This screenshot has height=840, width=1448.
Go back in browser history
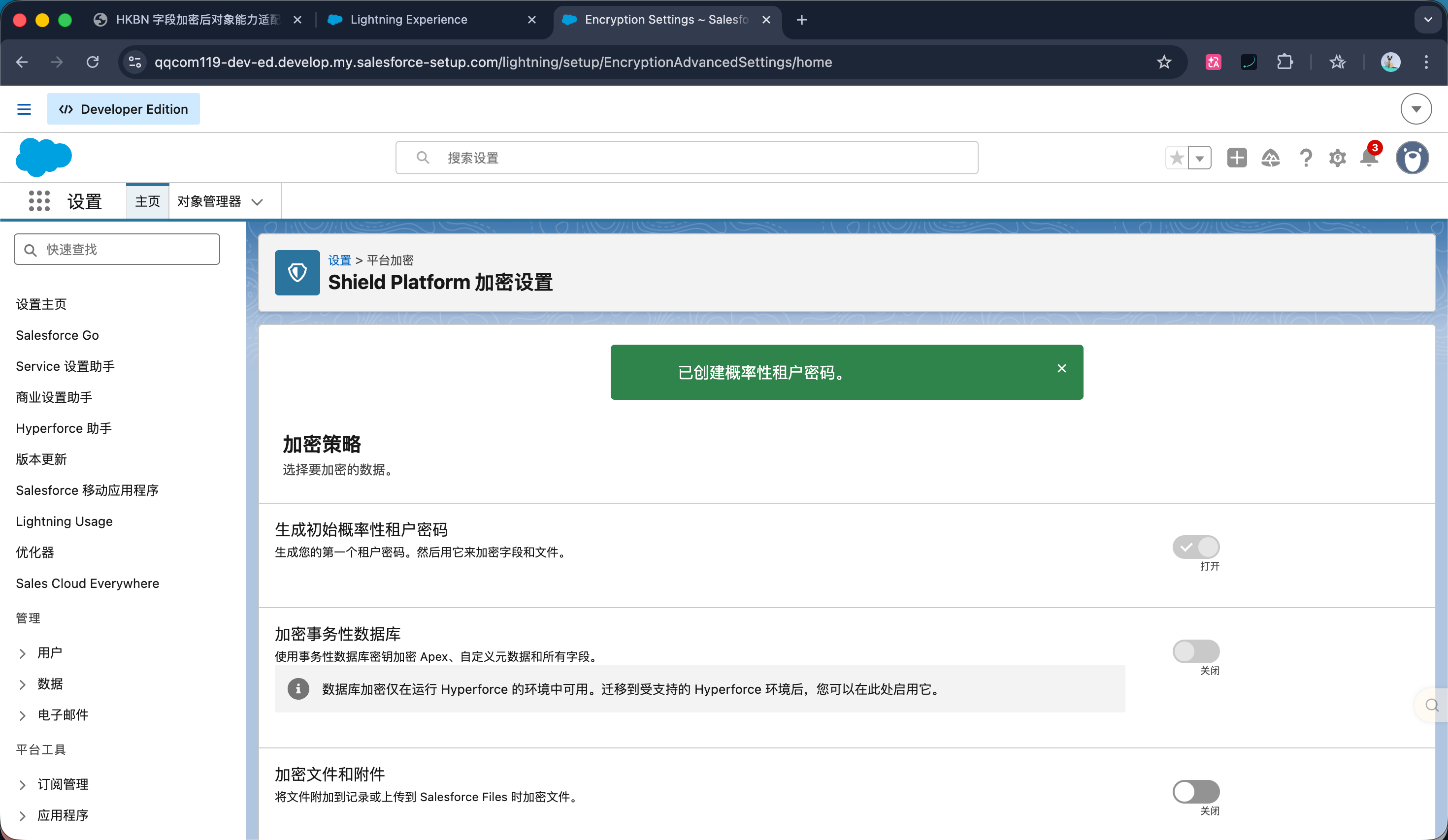(22, 62)
